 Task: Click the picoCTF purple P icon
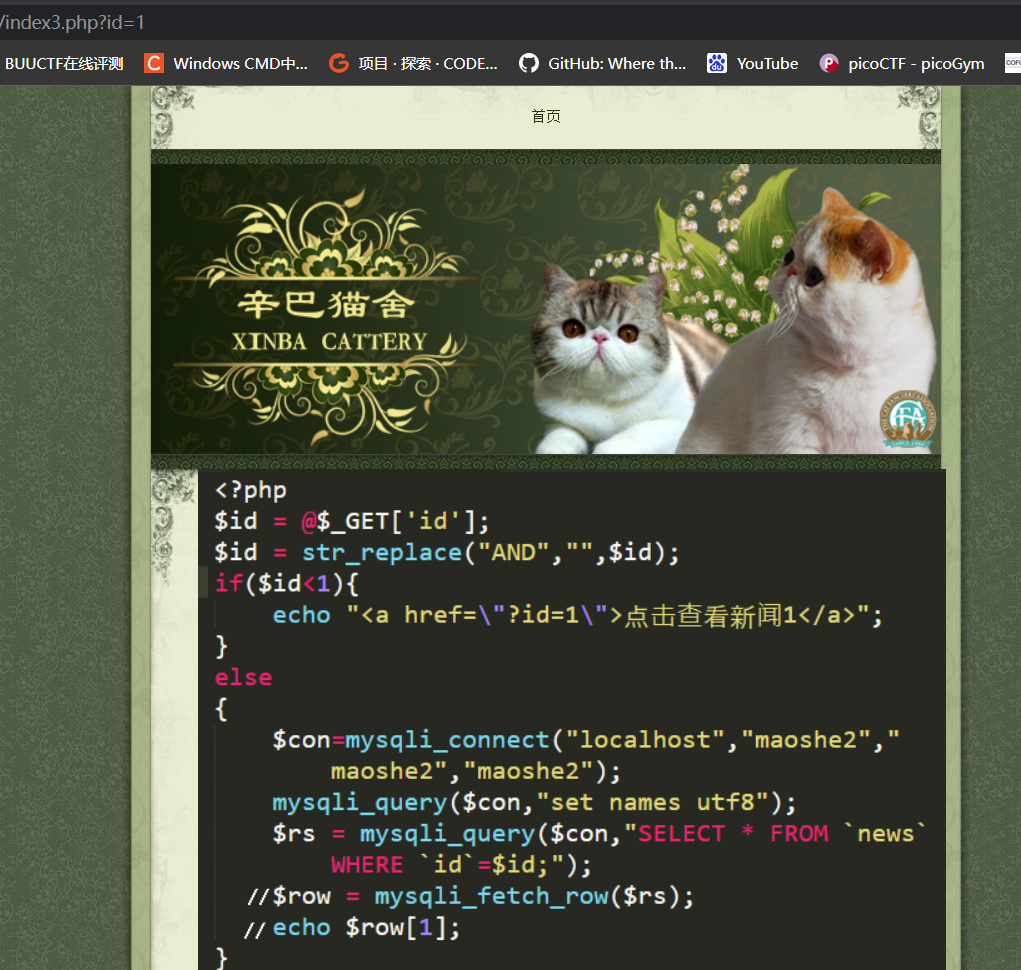(828, 63)
